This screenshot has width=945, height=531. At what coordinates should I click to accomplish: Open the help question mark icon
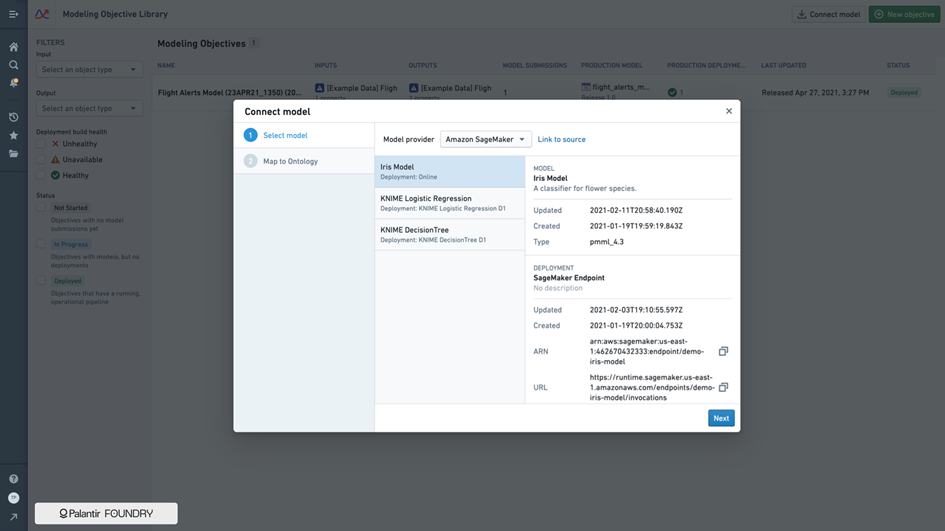13,479
